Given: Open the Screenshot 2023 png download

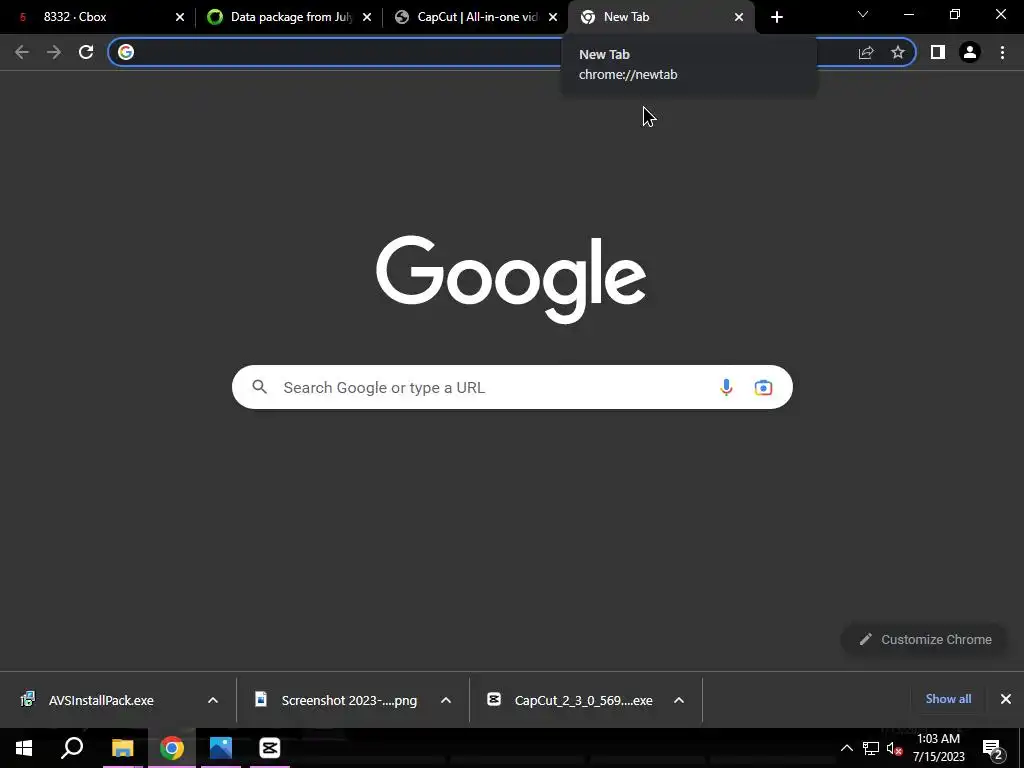Looking at the screenshot, I should [349, 700].
